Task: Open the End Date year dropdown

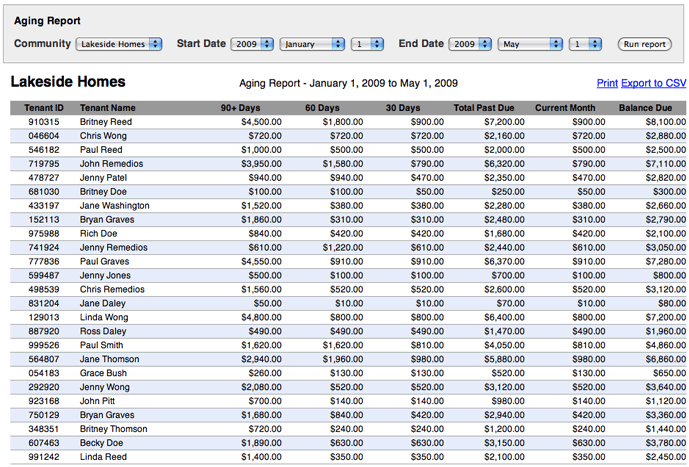Action: (470, 44)
